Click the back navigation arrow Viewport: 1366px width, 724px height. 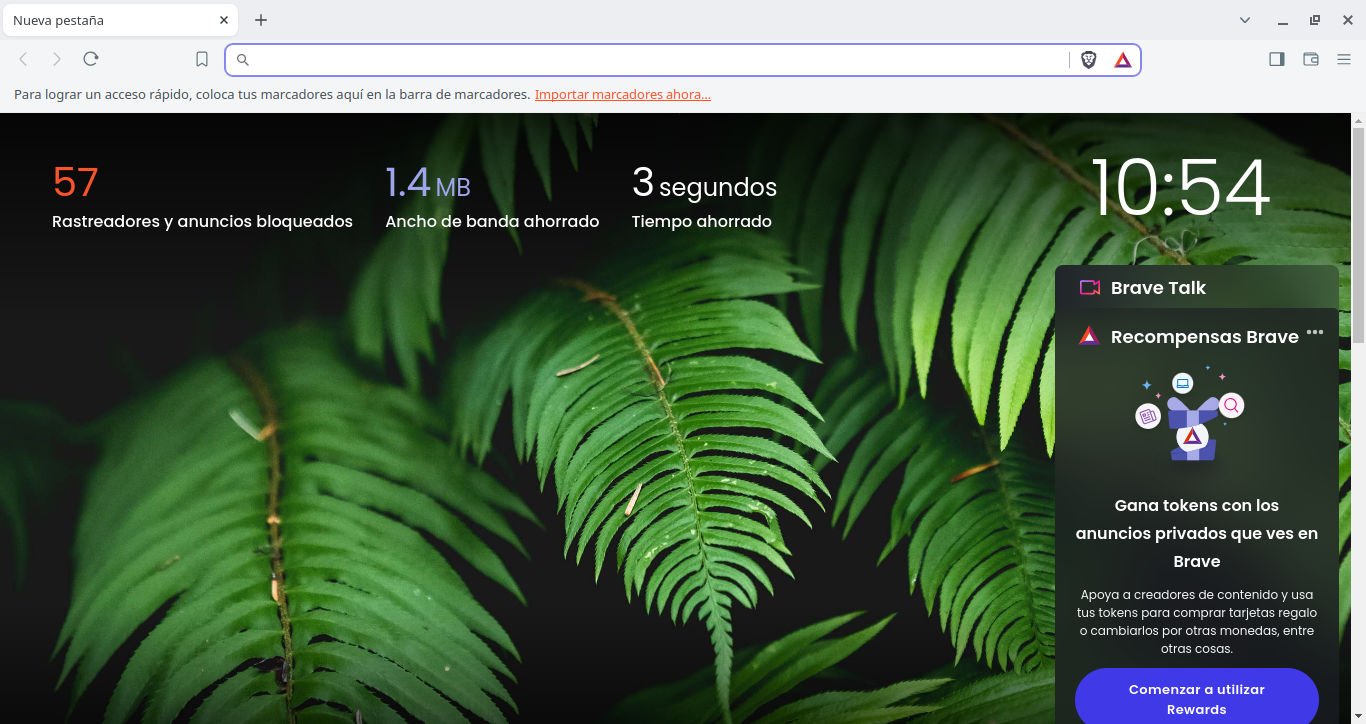pyautogui.click(x=24, y=59)
